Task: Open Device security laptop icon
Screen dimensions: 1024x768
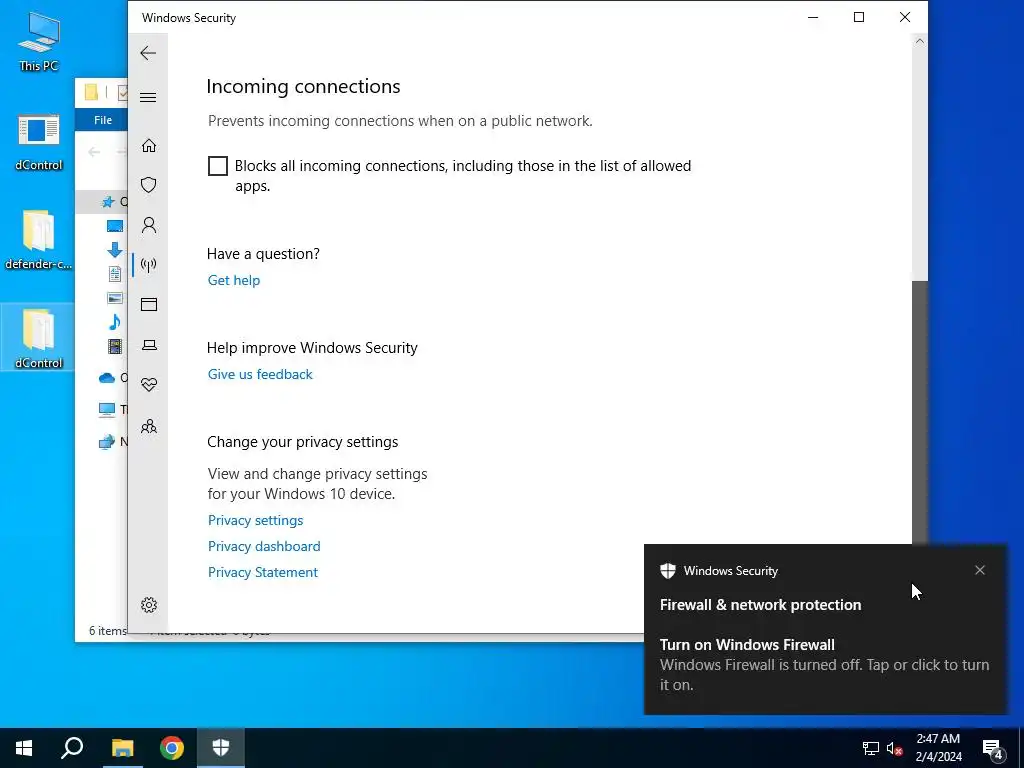Action: click(x=149, y=345)
